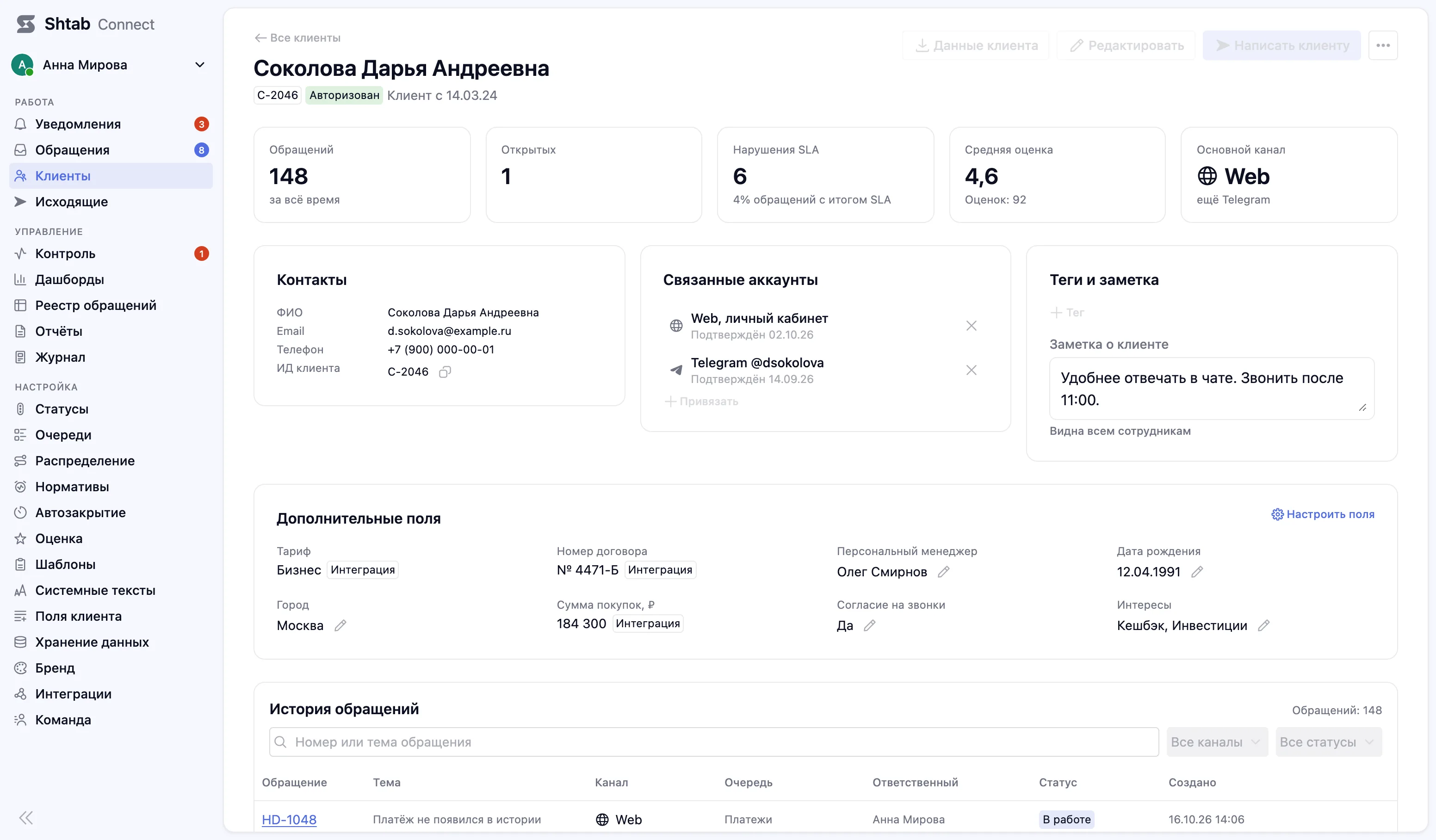Go to Обращения section
Viewport: 1436px width, 840px height.
click(x=111, y=150)
